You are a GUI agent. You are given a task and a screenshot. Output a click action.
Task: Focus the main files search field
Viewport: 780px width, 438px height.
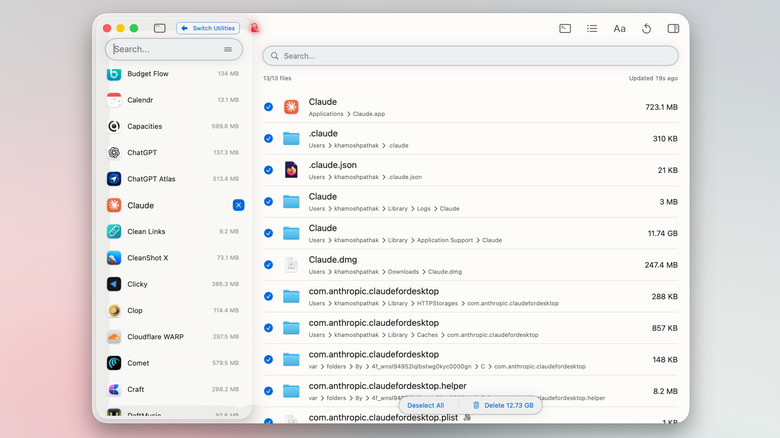coord(470,56)
